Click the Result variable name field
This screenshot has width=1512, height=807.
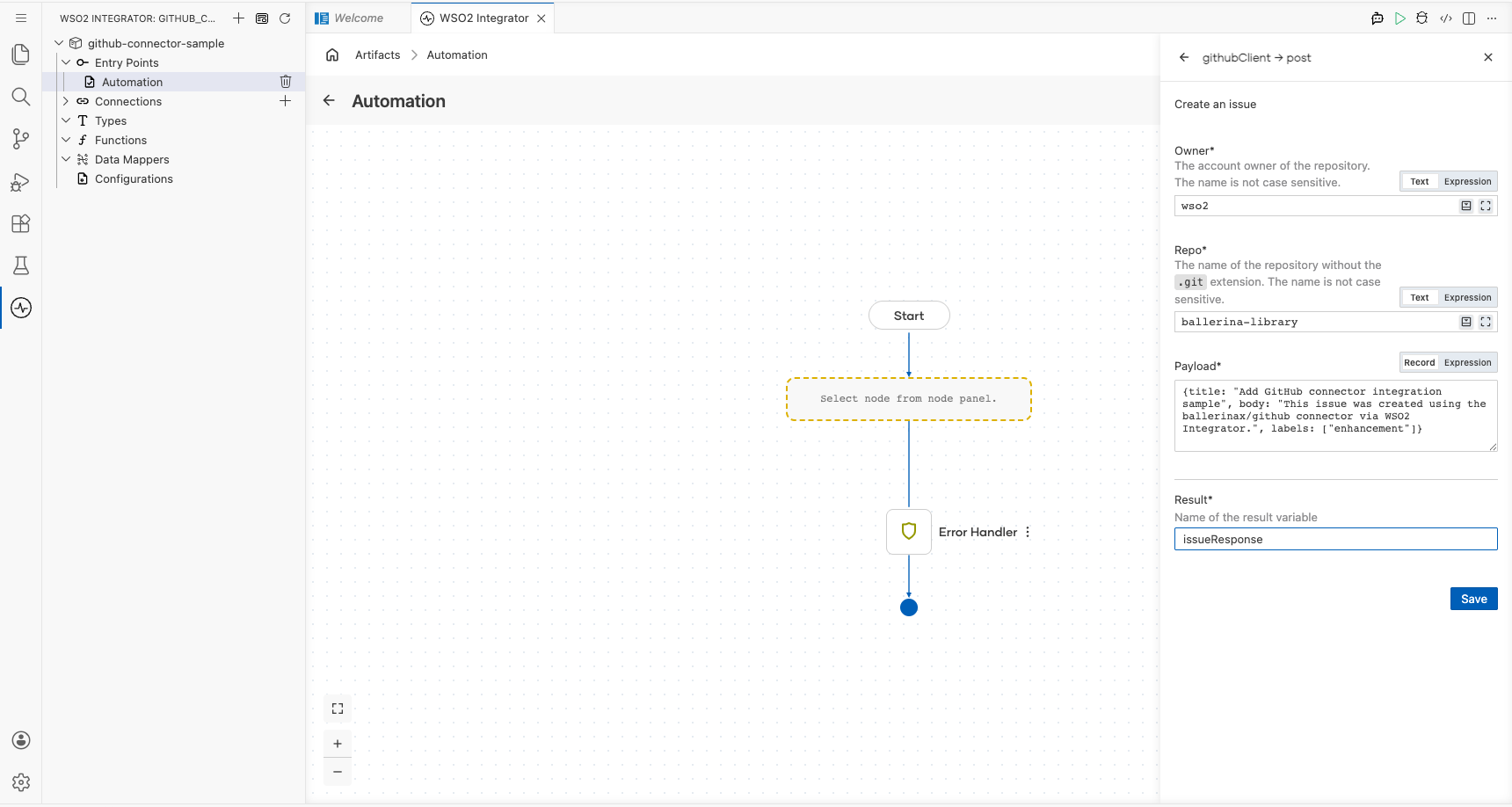click(1335, 539)
